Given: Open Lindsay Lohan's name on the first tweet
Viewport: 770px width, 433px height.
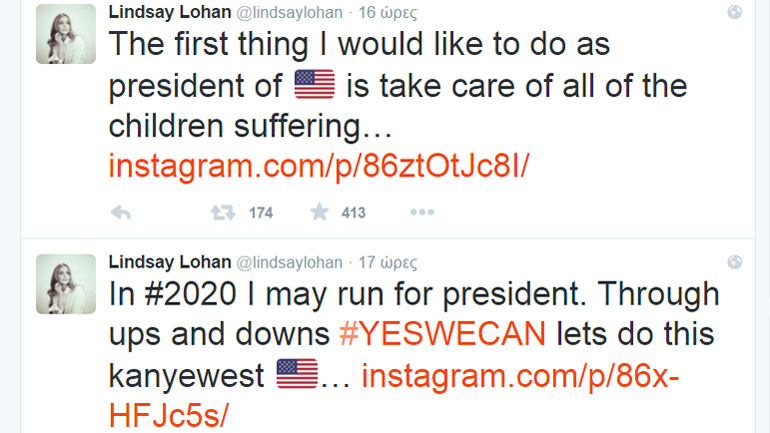Looking at the screenshot, I should [x=168, y=13].
